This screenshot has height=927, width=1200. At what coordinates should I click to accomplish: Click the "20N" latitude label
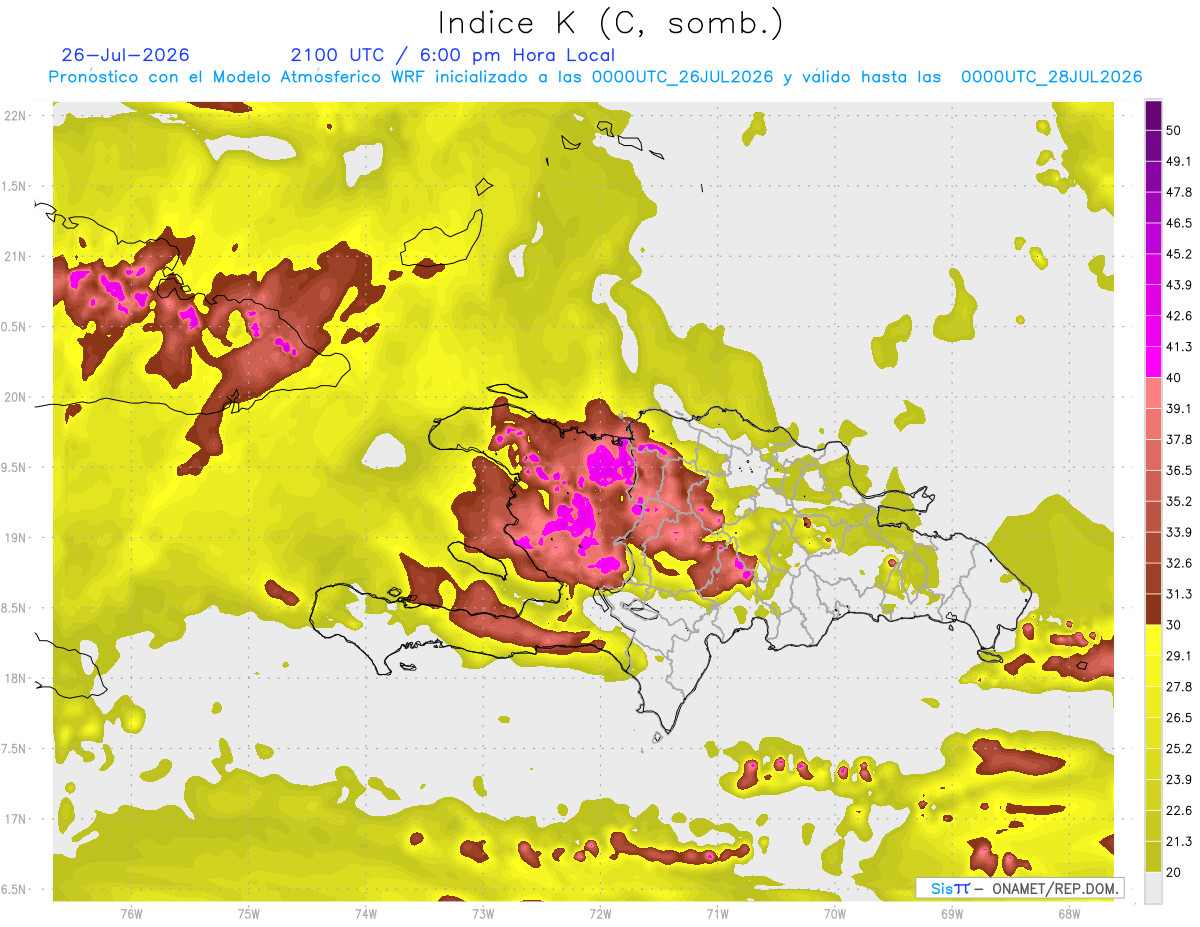pyautogui.click(x=16, y=397)
